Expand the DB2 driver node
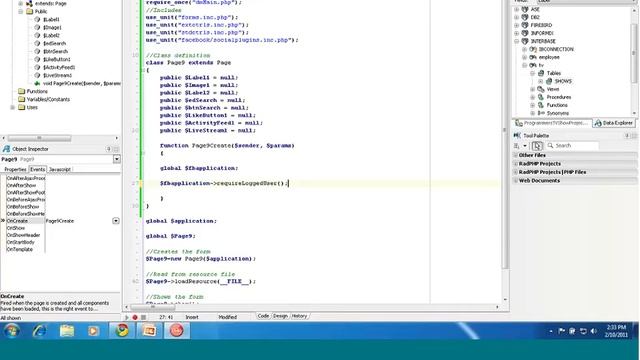Screen dimensions: 640x360 click(x=517, y=18)
